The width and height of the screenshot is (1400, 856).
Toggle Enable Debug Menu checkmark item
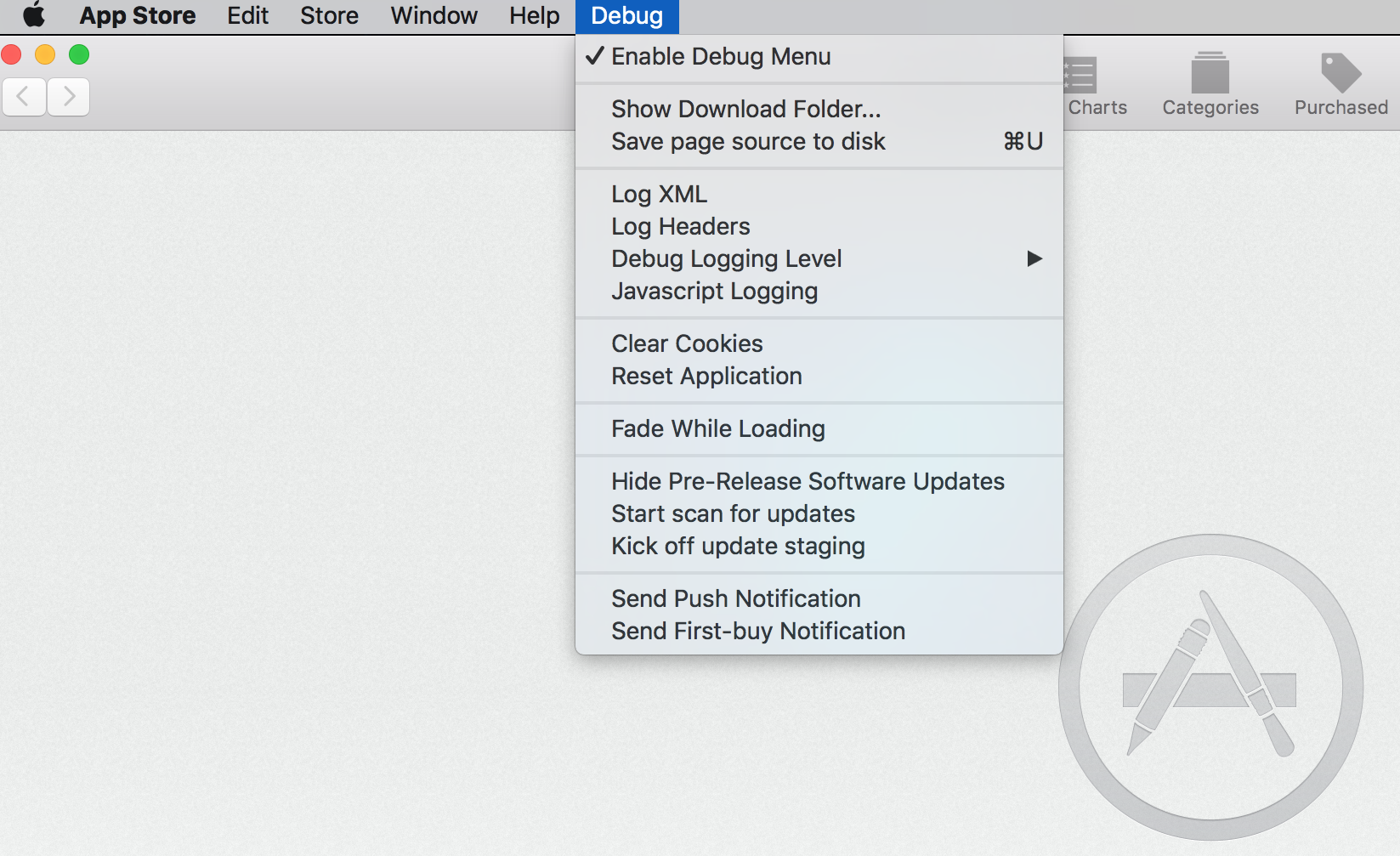point(819,56)
